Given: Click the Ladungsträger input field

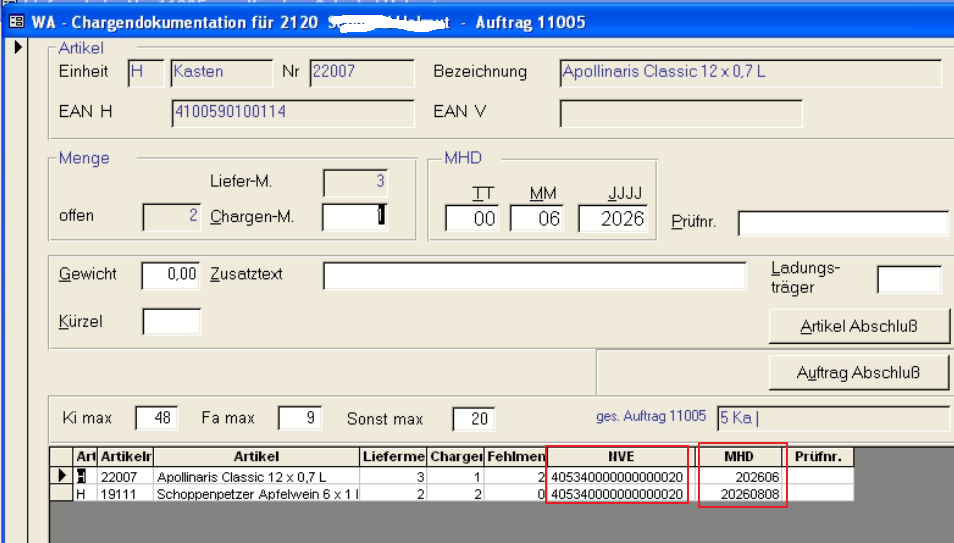Looking at the screenshot, I should click(908, 280).
